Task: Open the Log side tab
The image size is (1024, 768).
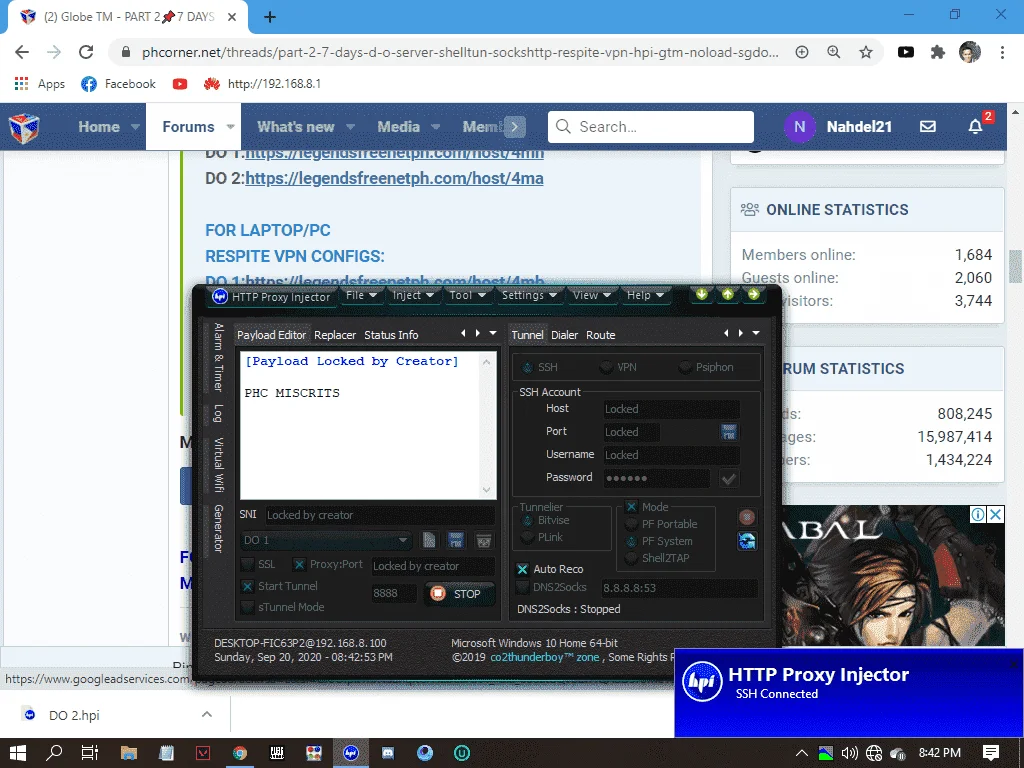Action: (219, 413)
